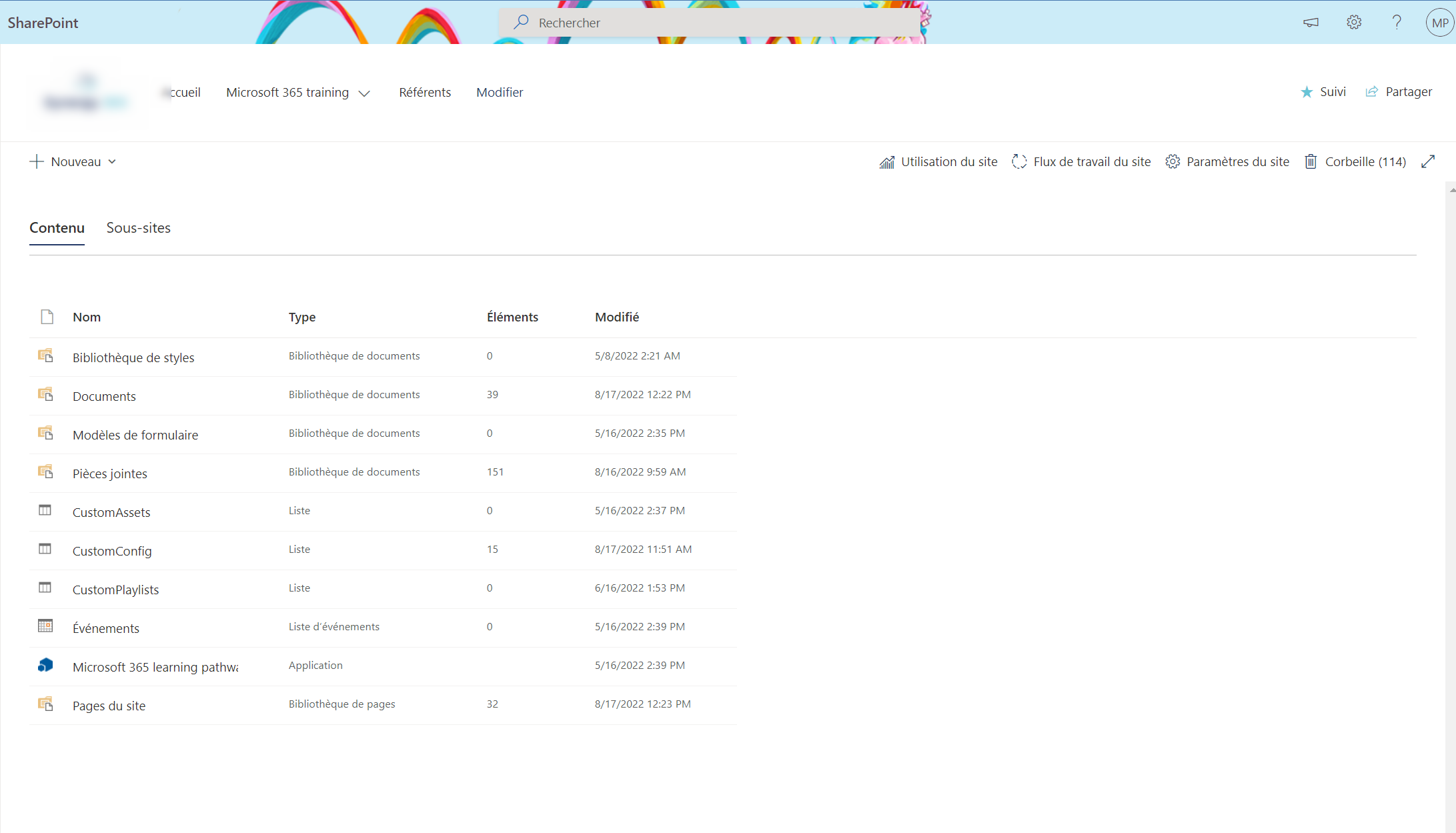Open the Référents navigation link
The width and height of the screenshot is (1456, 833).
425,92
